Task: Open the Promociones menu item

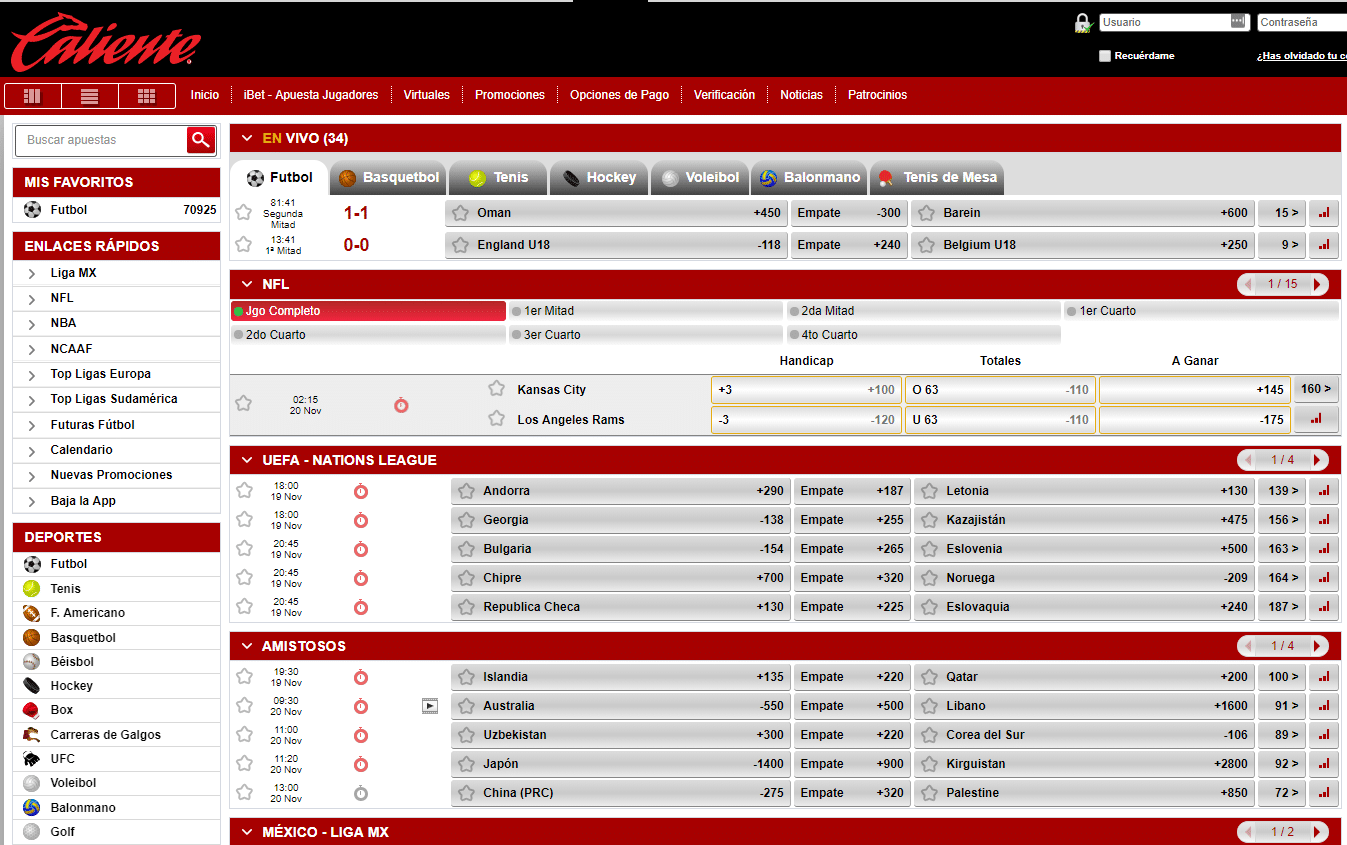Action: click(510, 95)
